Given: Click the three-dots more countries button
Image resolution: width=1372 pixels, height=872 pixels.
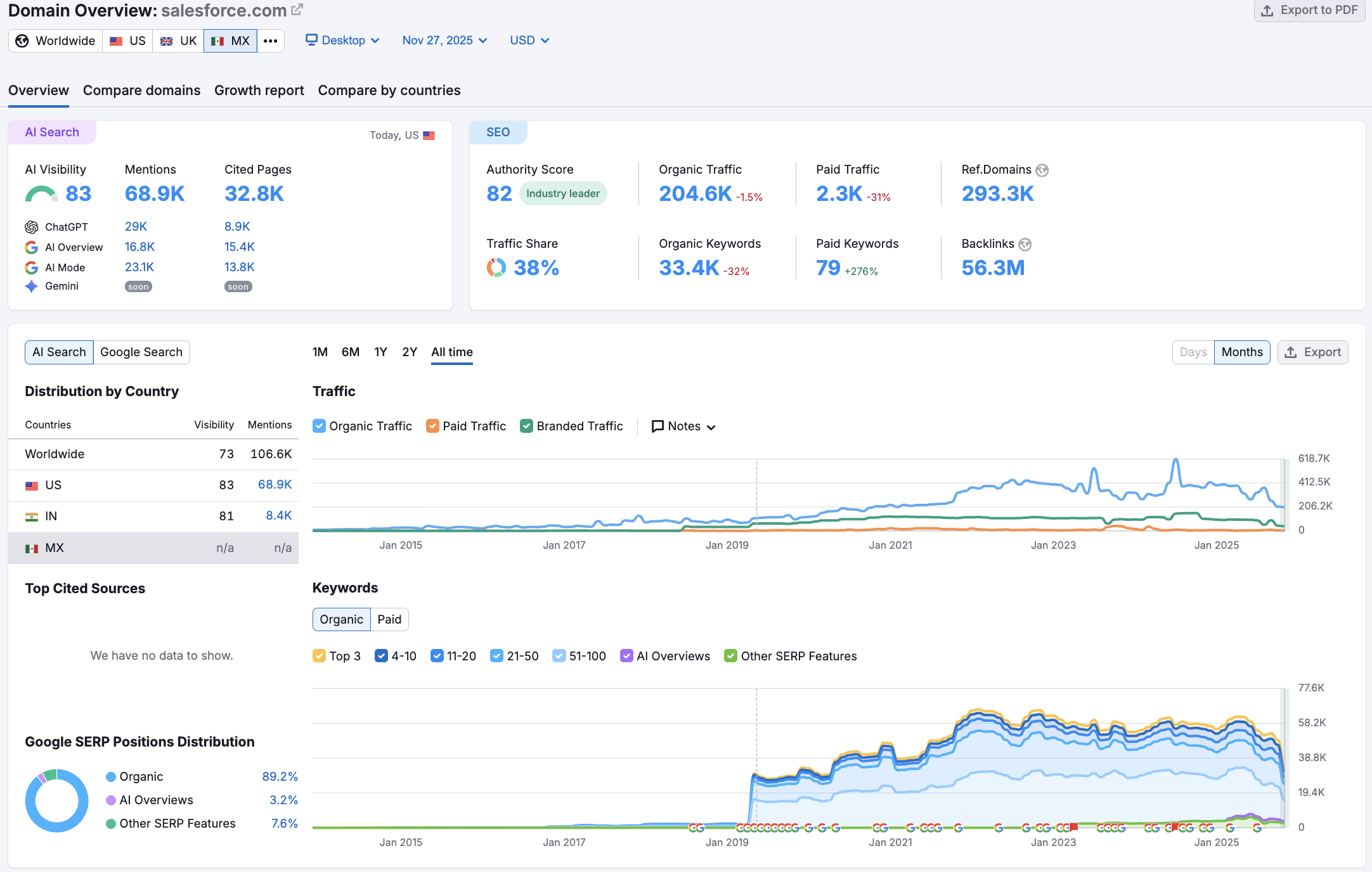Looking at the screenshot, I should pyautogui.click(x=271, y=41).
